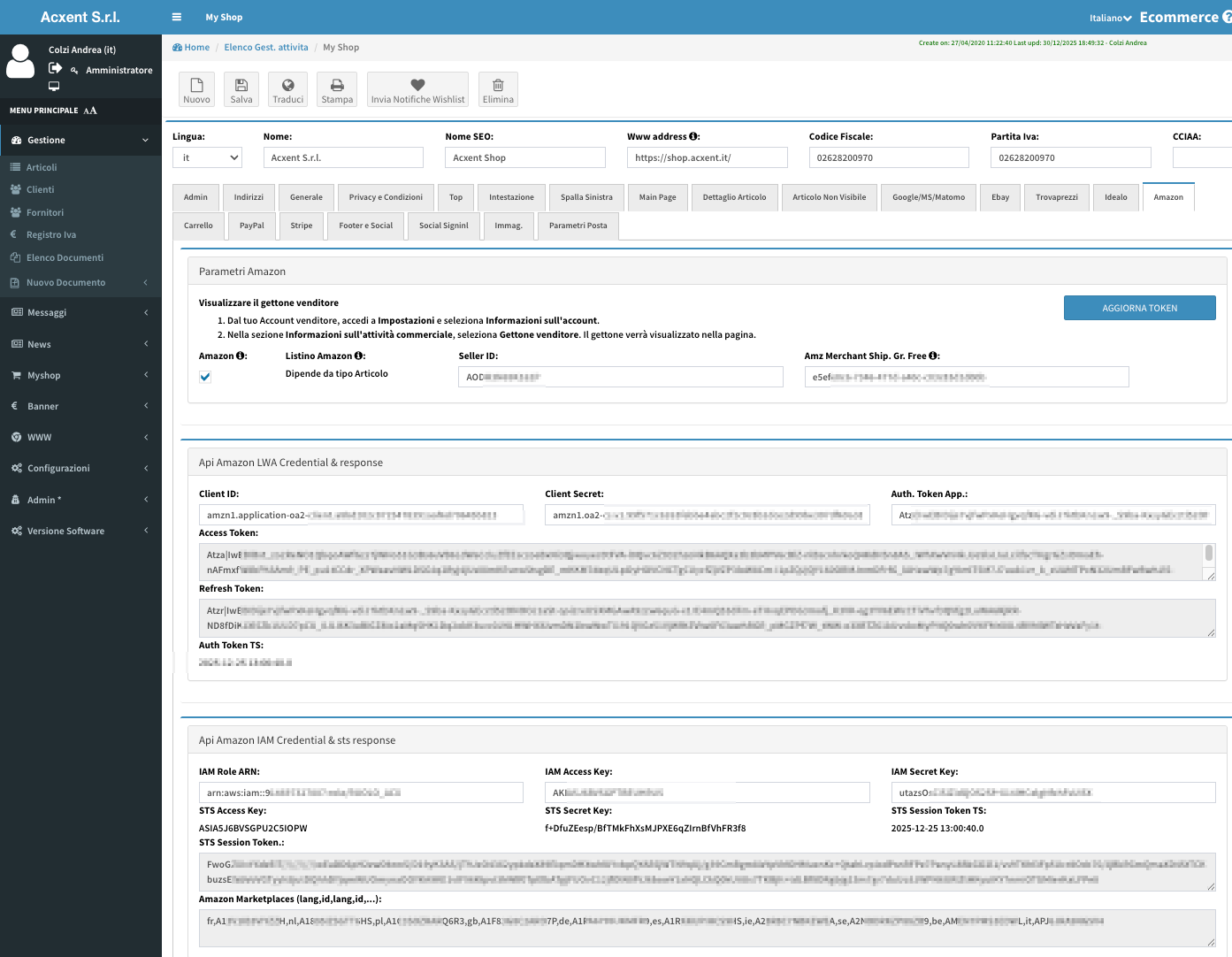This screenshot has height=957, width=1232.
Task: Click the logout icon under user name
Action: point(55,68)
